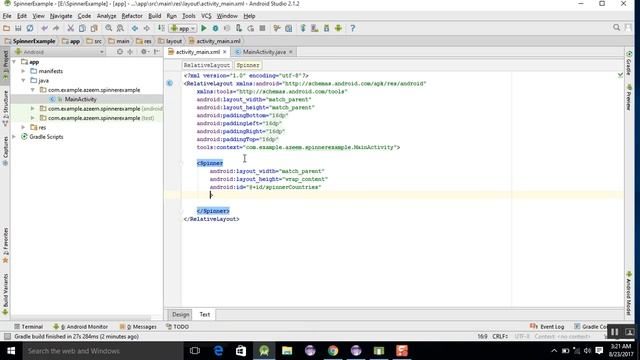Open the TODO tool window
640x360 pixels.
point(178,327)
